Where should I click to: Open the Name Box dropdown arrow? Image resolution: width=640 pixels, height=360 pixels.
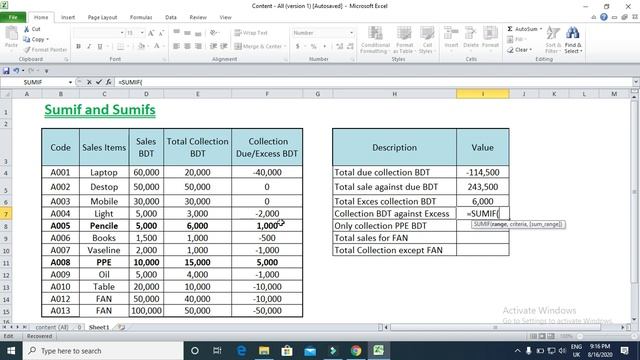70,82
